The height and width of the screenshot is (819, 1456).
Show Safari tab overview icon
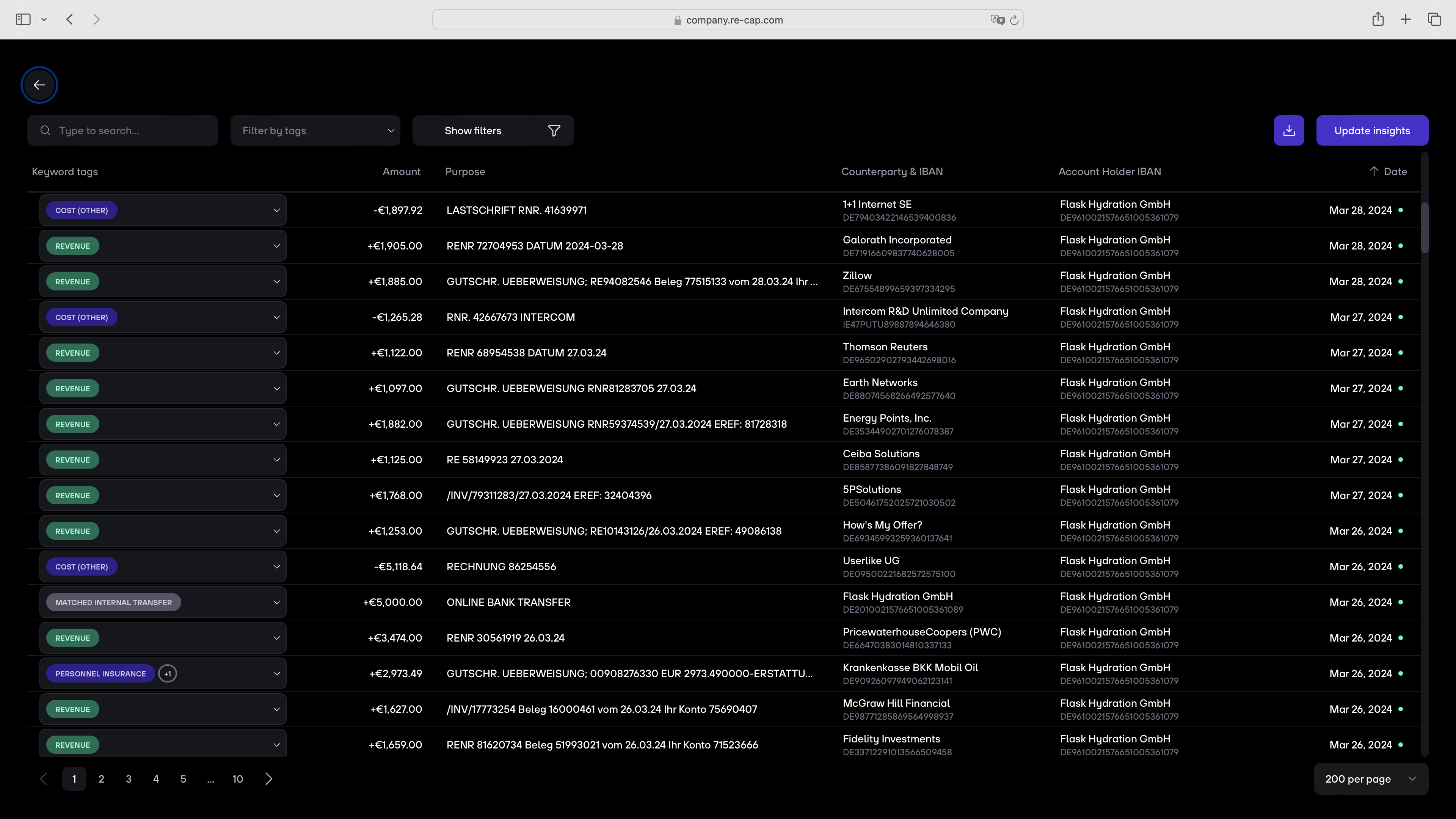click(x=1434, y=19)
